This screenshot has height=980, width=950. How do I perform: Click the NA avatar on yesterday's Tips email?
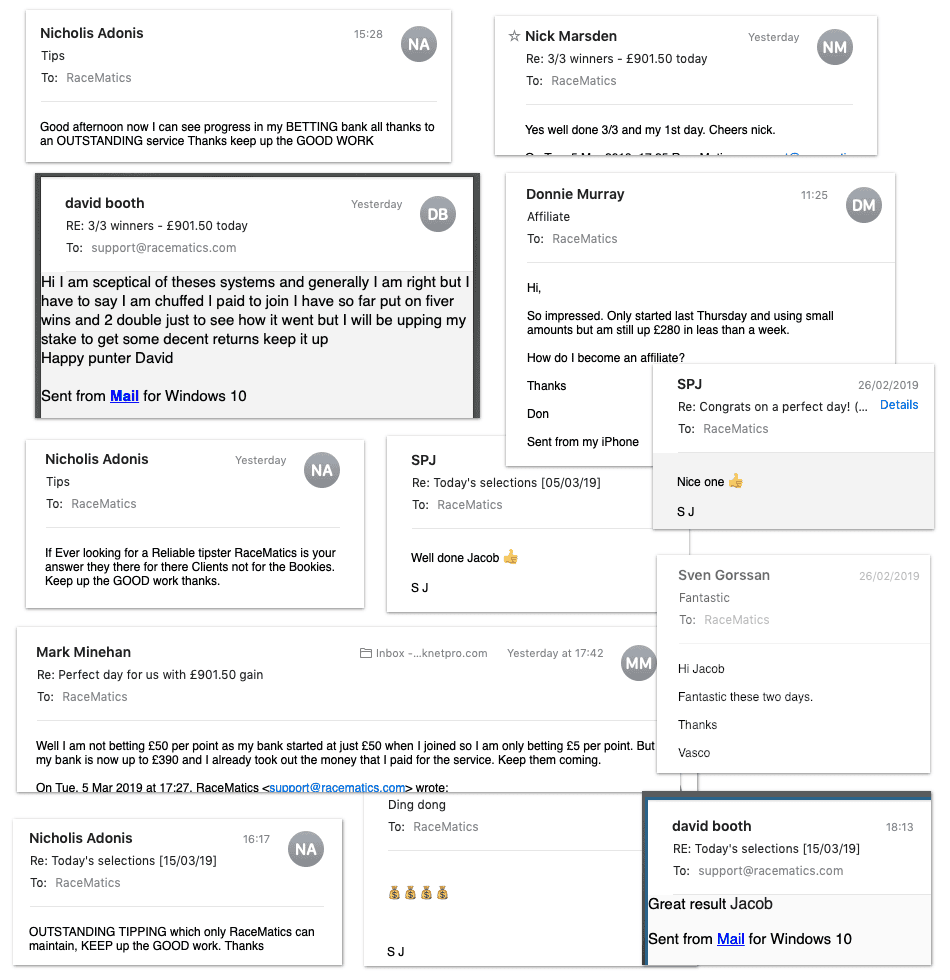coord(323,470)
